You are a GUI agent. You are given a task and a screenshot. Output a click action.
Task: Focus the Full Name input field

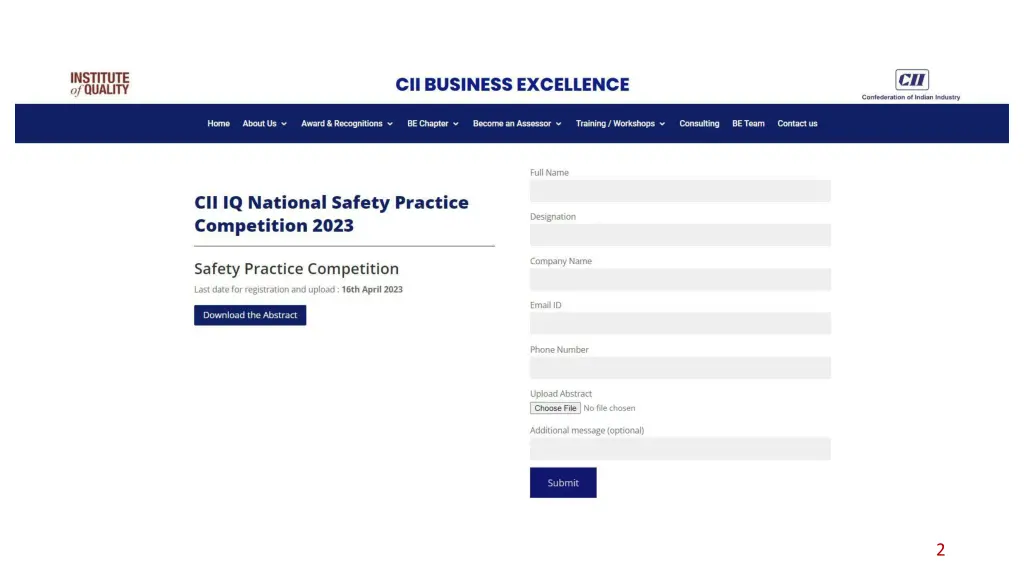click(x=680, y=191)
